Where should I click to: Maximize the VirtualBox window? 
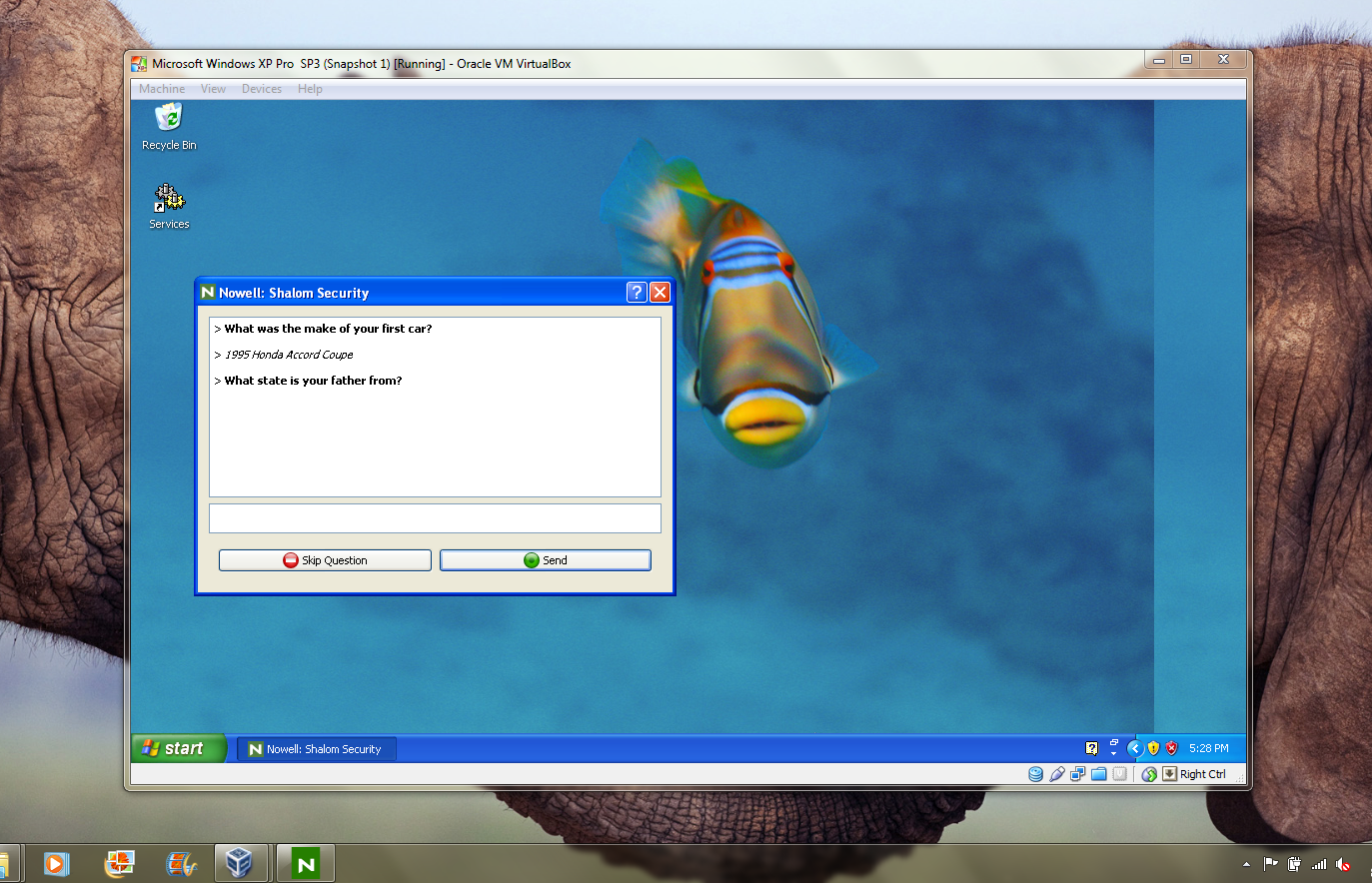click(x=1186, y=60)
